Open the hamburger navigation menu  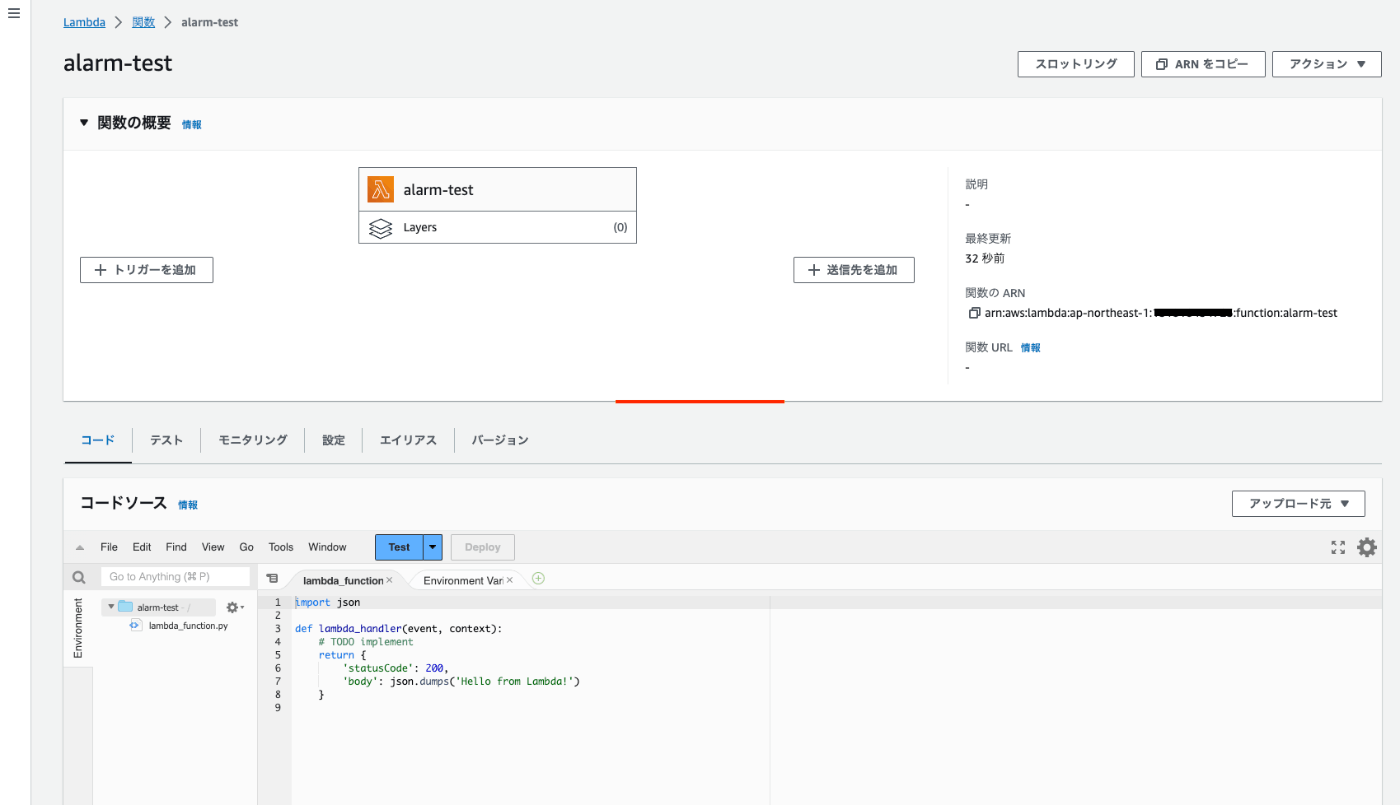(14, 14)
